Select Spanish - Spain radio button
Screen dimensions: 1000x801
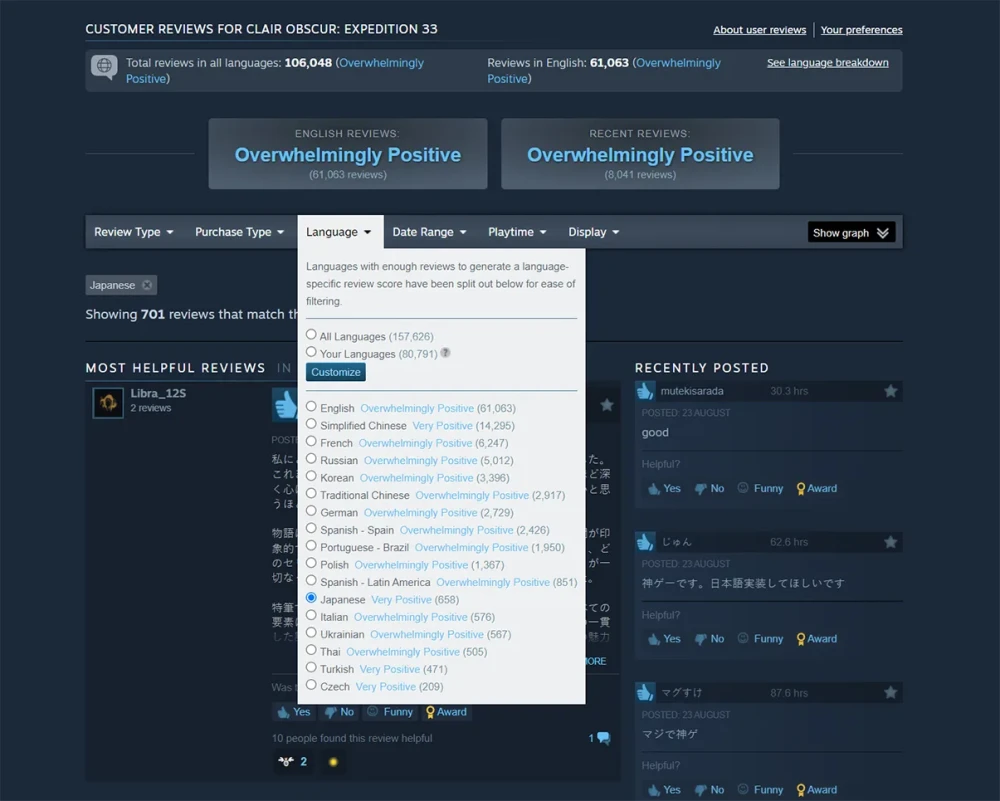(x=311, y=528)
